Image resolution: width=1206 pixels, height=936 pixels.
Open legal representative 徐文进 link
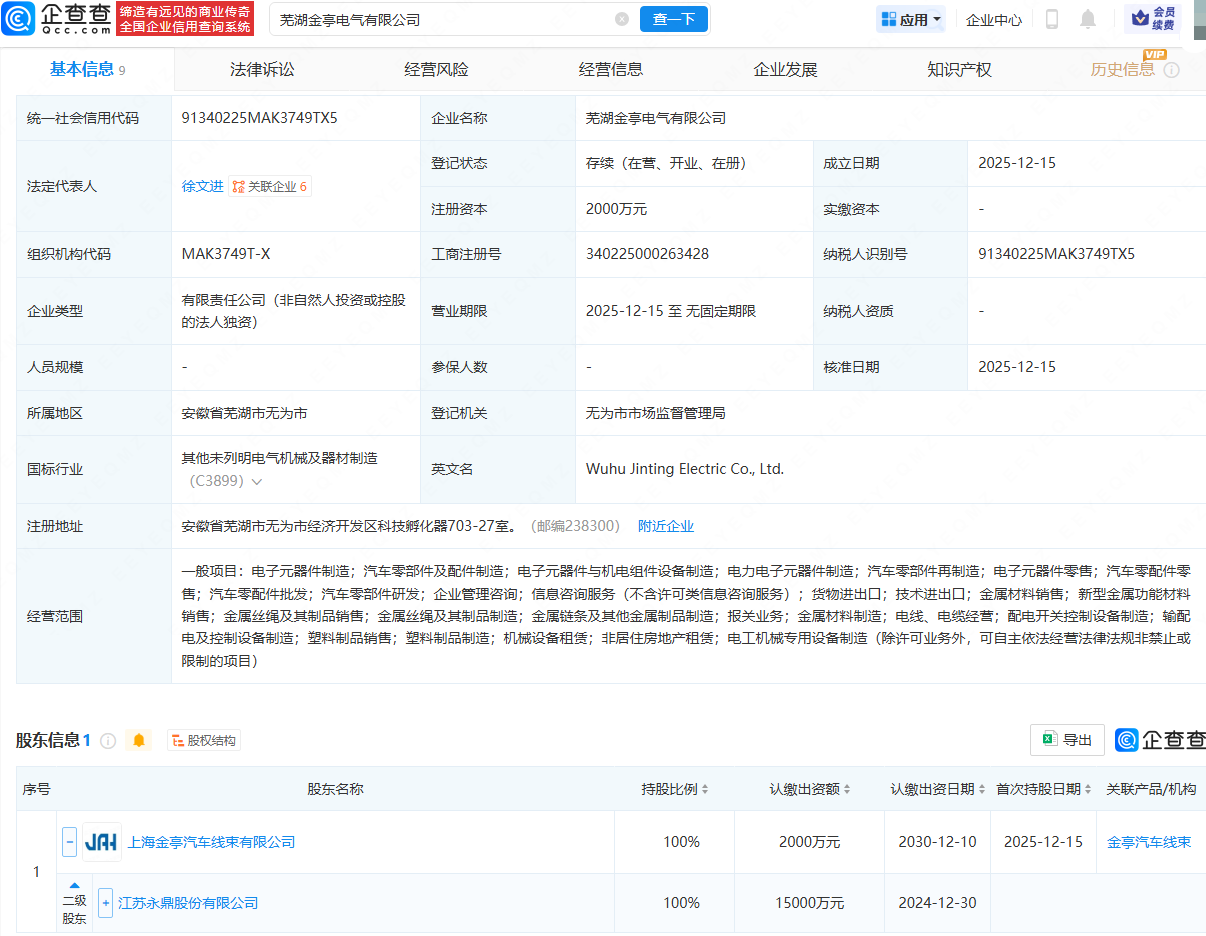pos(202,186)
